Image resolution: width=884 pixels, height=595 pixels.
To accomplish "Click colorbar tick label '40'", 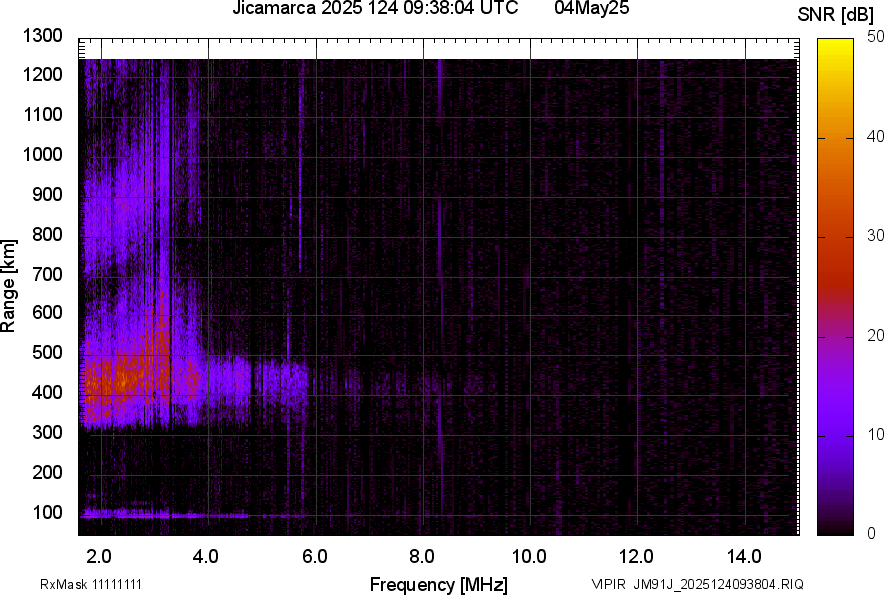I will [875, 136].
